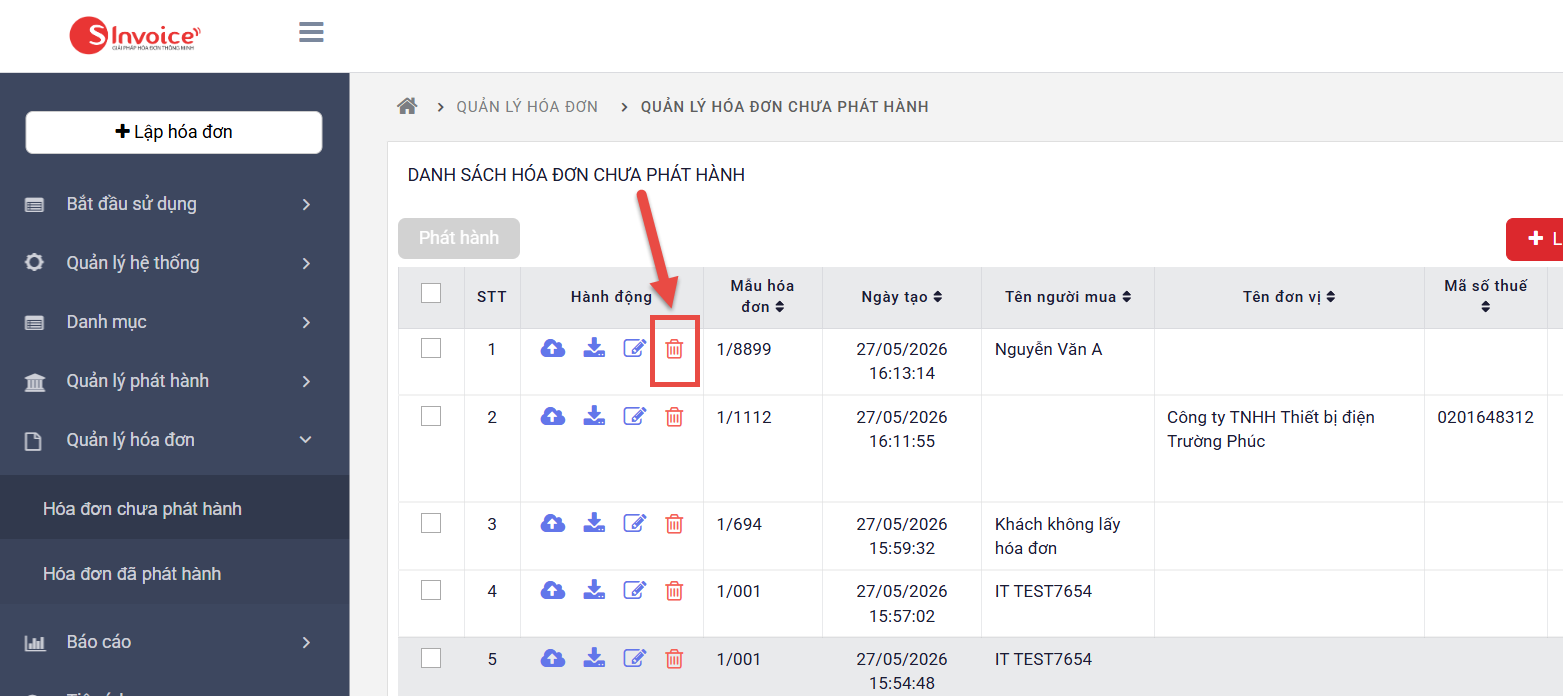Delete invoice 1/1112 in row 2
The width and height of the screenshot is (1563, 696).
click(x=675, y=417)
